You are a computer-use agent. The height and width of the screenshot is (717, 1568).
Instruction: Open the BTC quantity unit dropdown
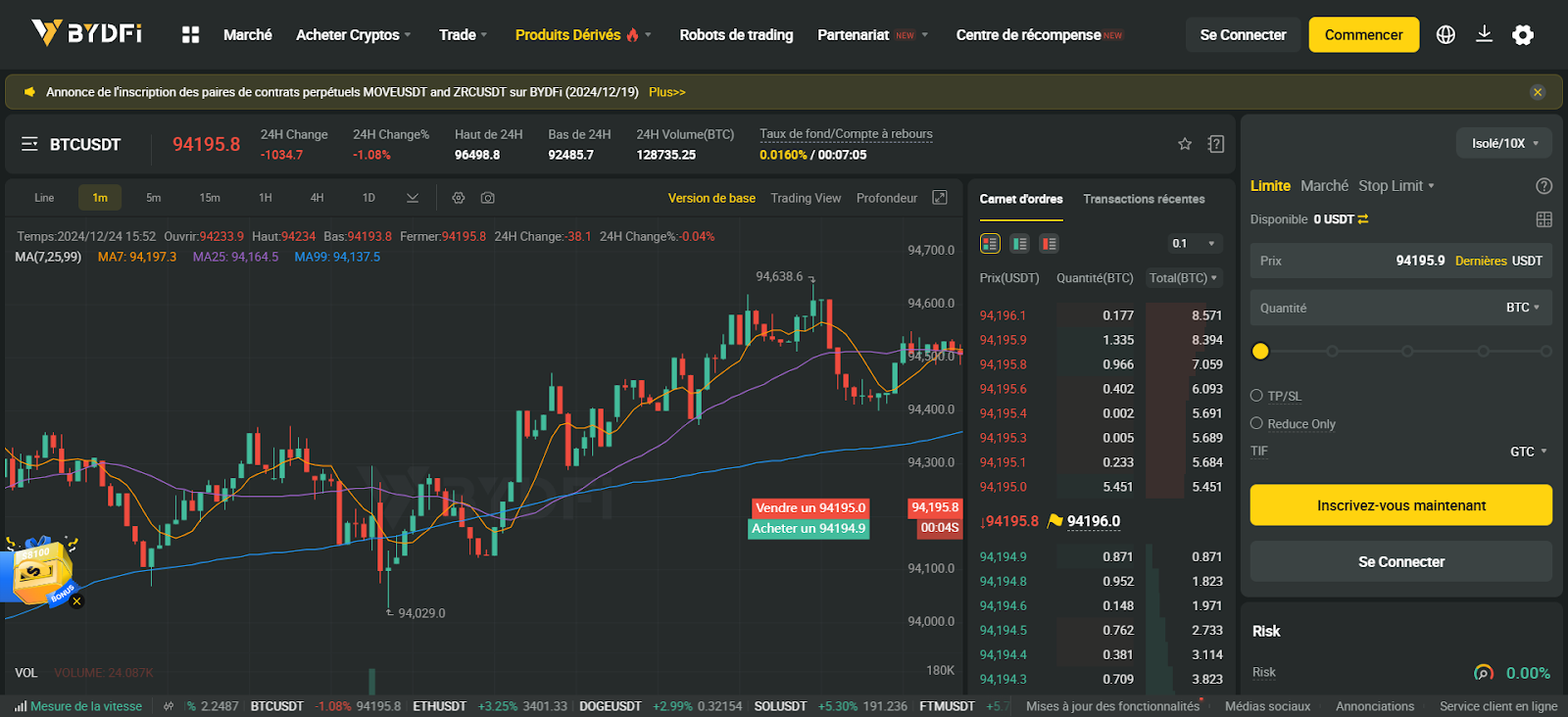coord(1523,308)
